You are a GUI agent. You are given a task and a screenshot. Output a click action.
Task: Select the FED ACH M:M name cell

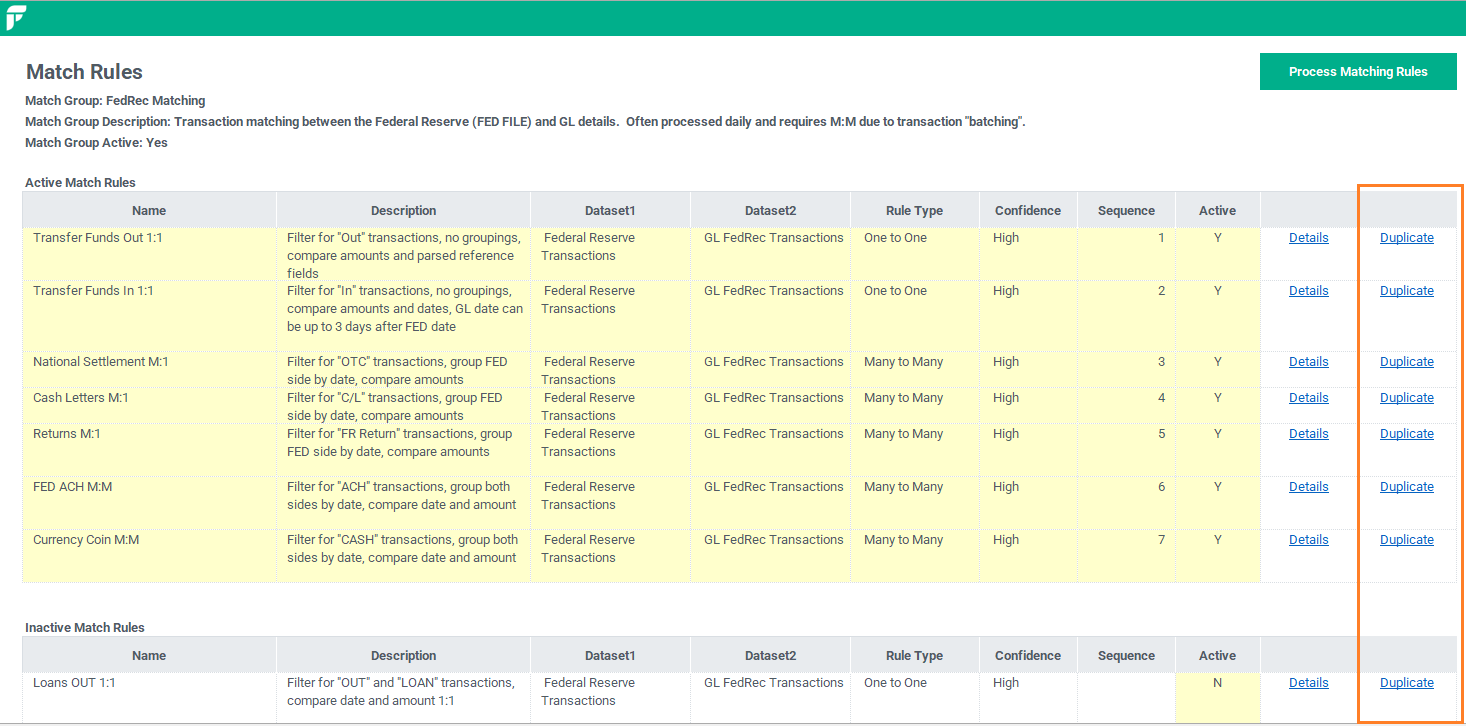pyautogui.click(x=149, y=503)
